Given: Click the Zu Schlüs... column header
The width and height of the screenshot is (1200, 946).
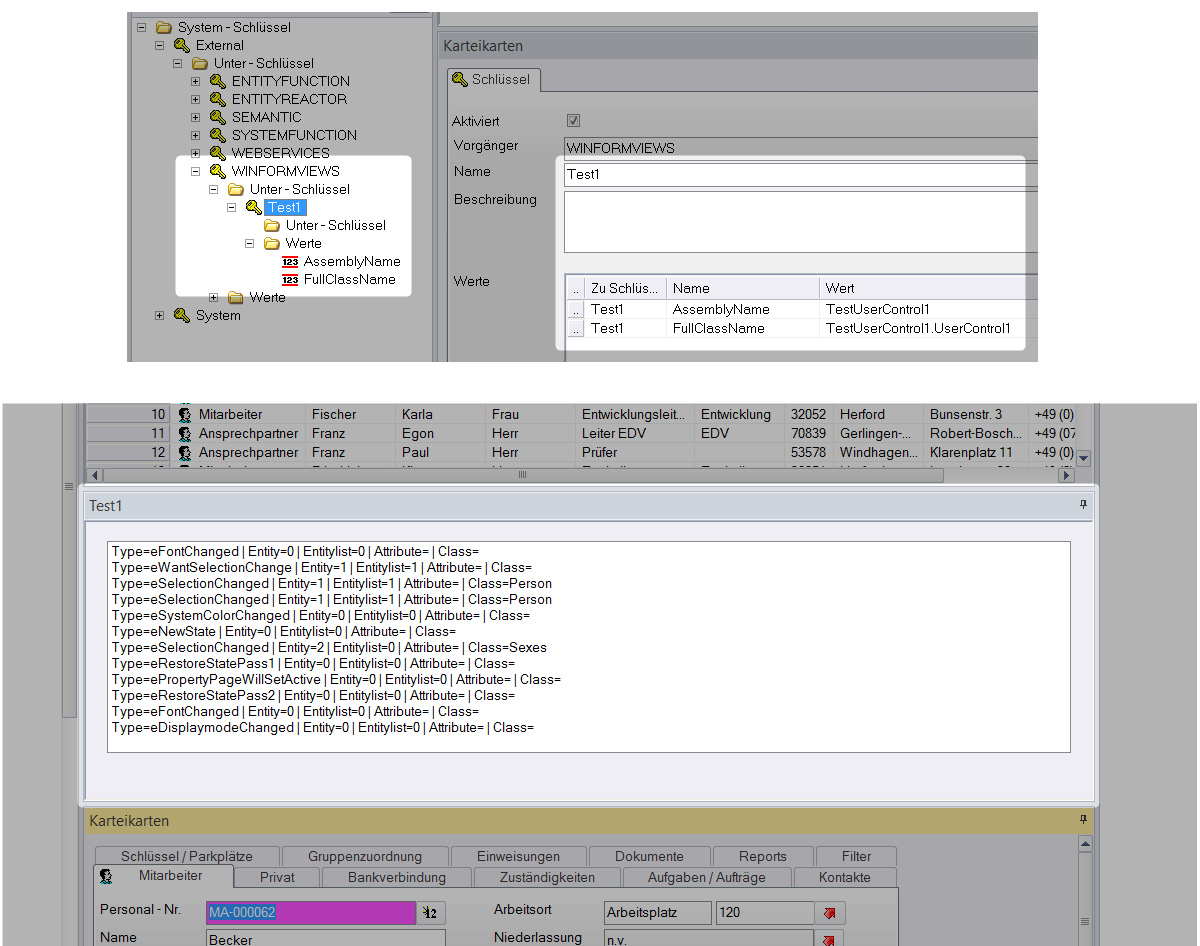Looking at the screenshot, I should click(x=625, y=288).
